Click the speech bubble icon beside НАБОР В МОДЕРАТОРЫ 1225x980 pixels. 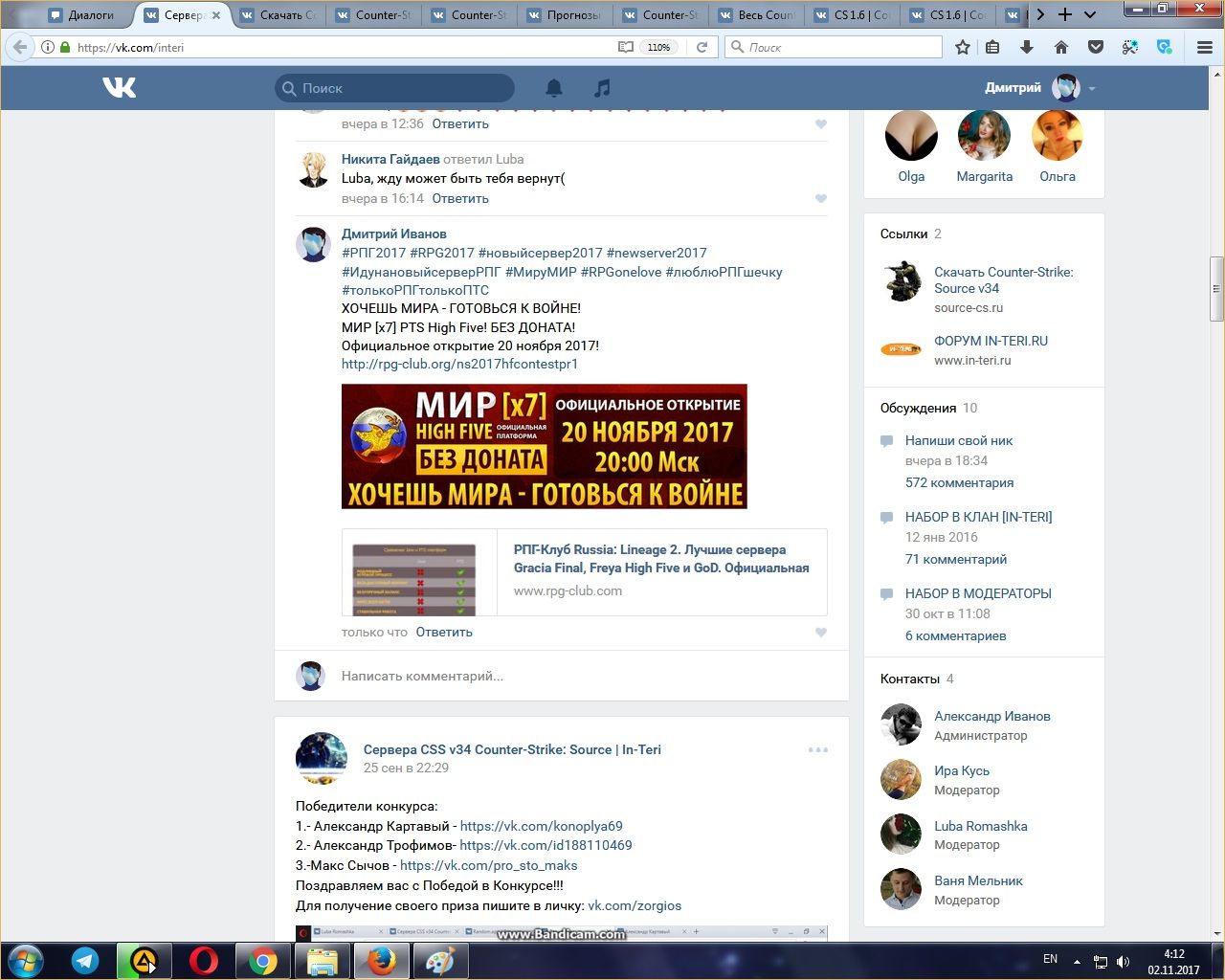click(x=886, y=594)
